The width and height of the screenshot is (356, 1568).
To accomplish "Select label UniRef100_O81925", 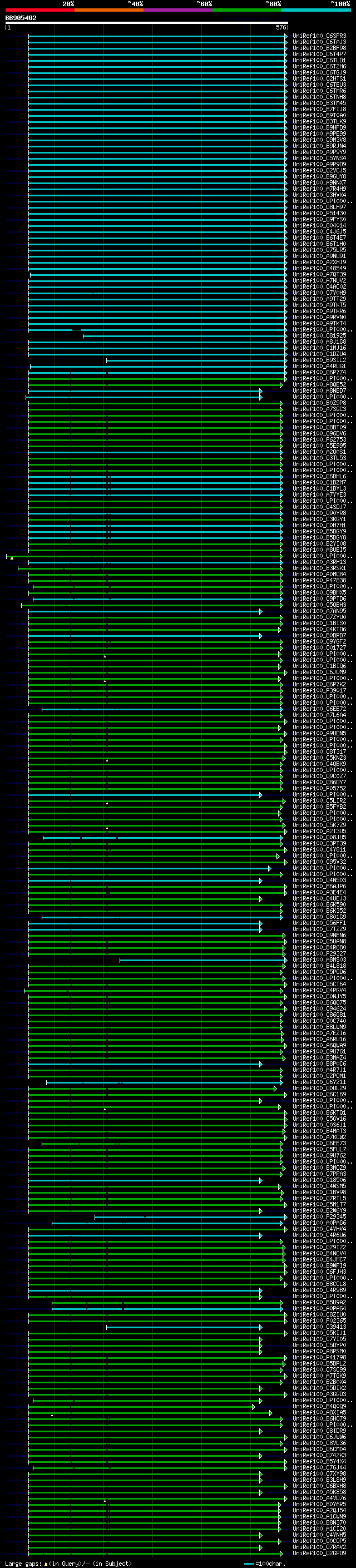I will 319,336.
